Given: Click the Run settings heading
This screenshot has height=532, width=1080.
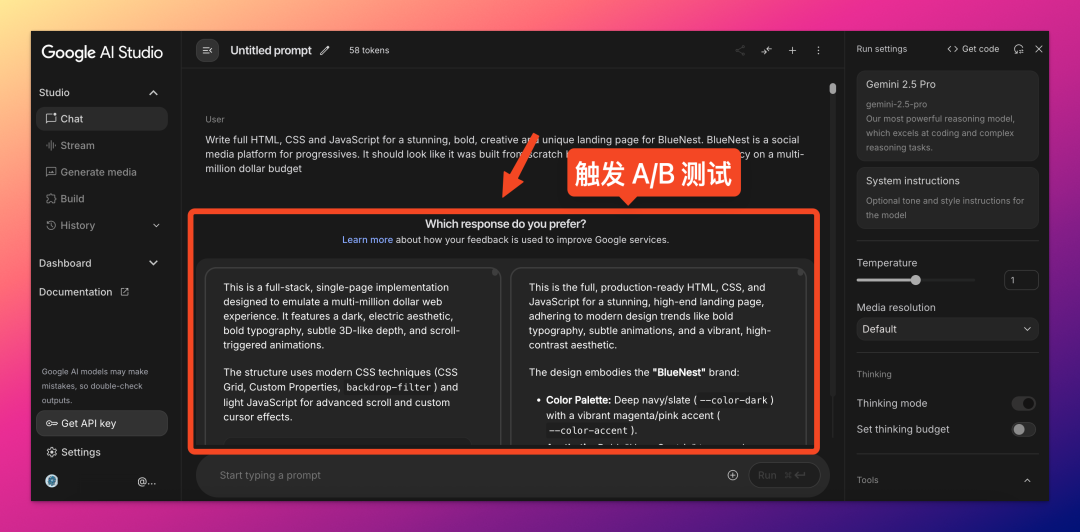Looking at the screenshot, I should pyautogui.click(x=882, y=49).
